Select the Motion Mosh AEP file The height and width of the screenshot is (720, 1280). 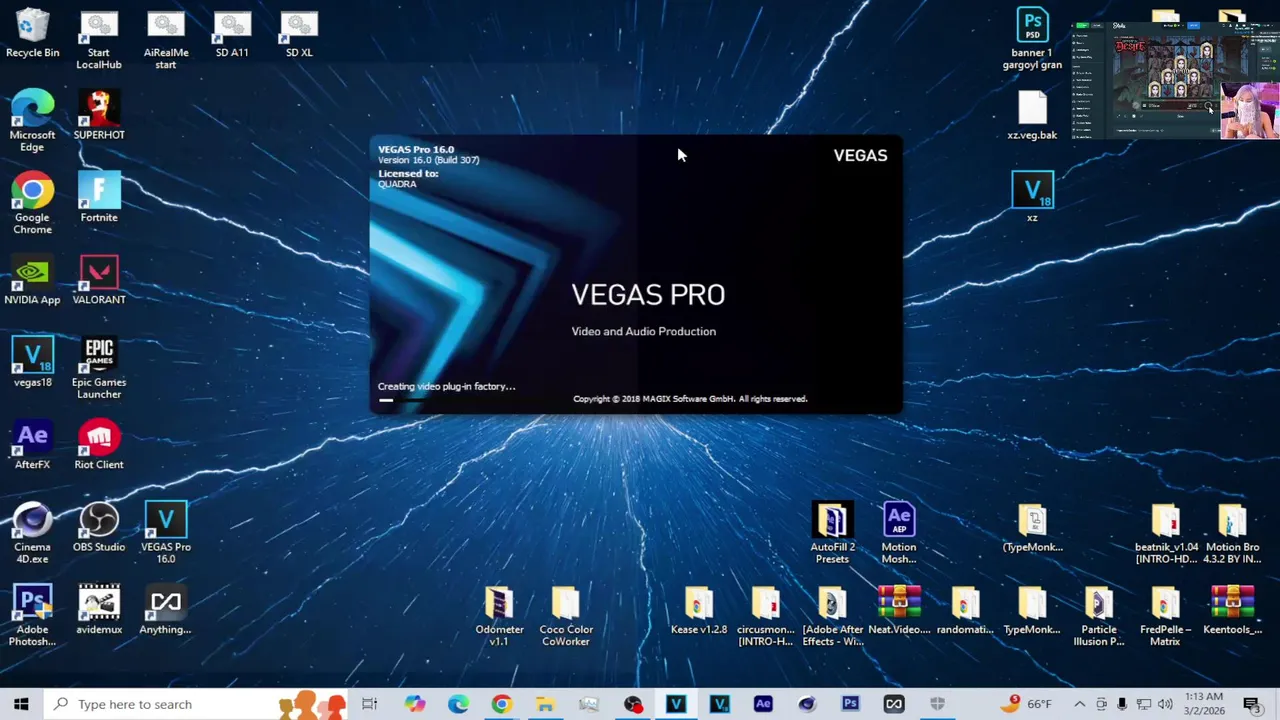(899, 533)
